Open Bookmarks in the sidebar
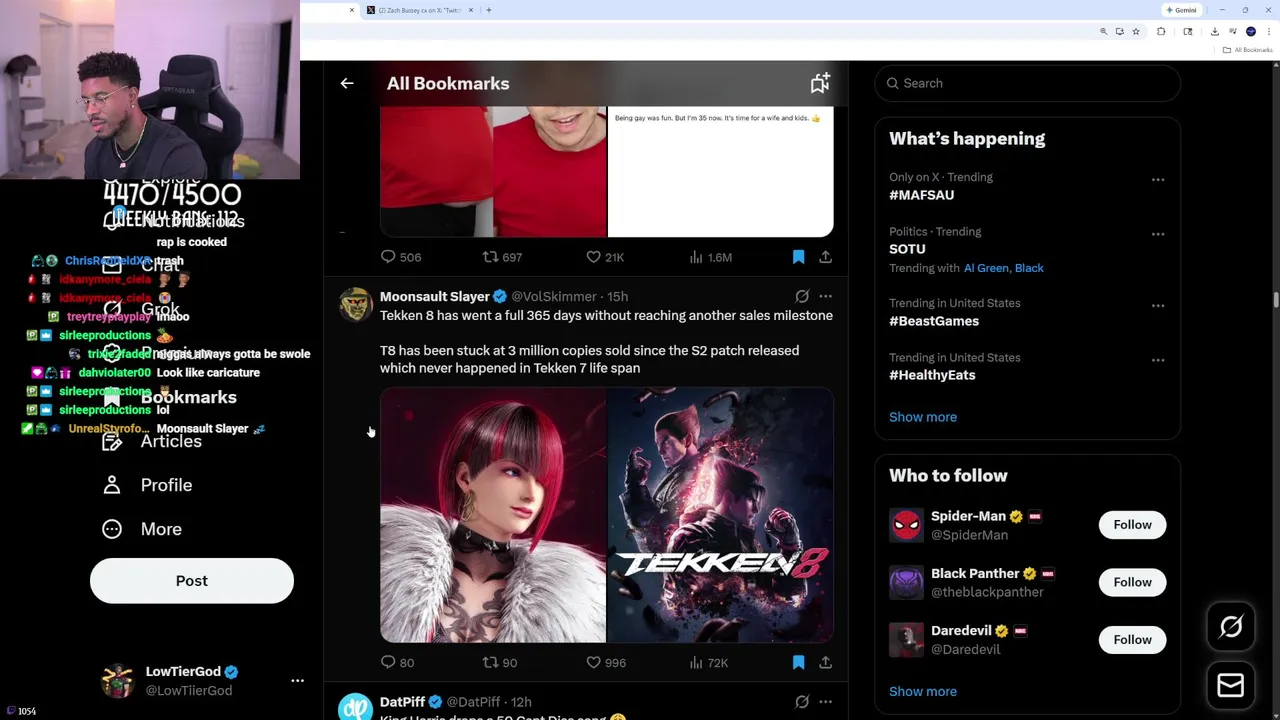Screen dimensions: 1280x720 [170, 397]
